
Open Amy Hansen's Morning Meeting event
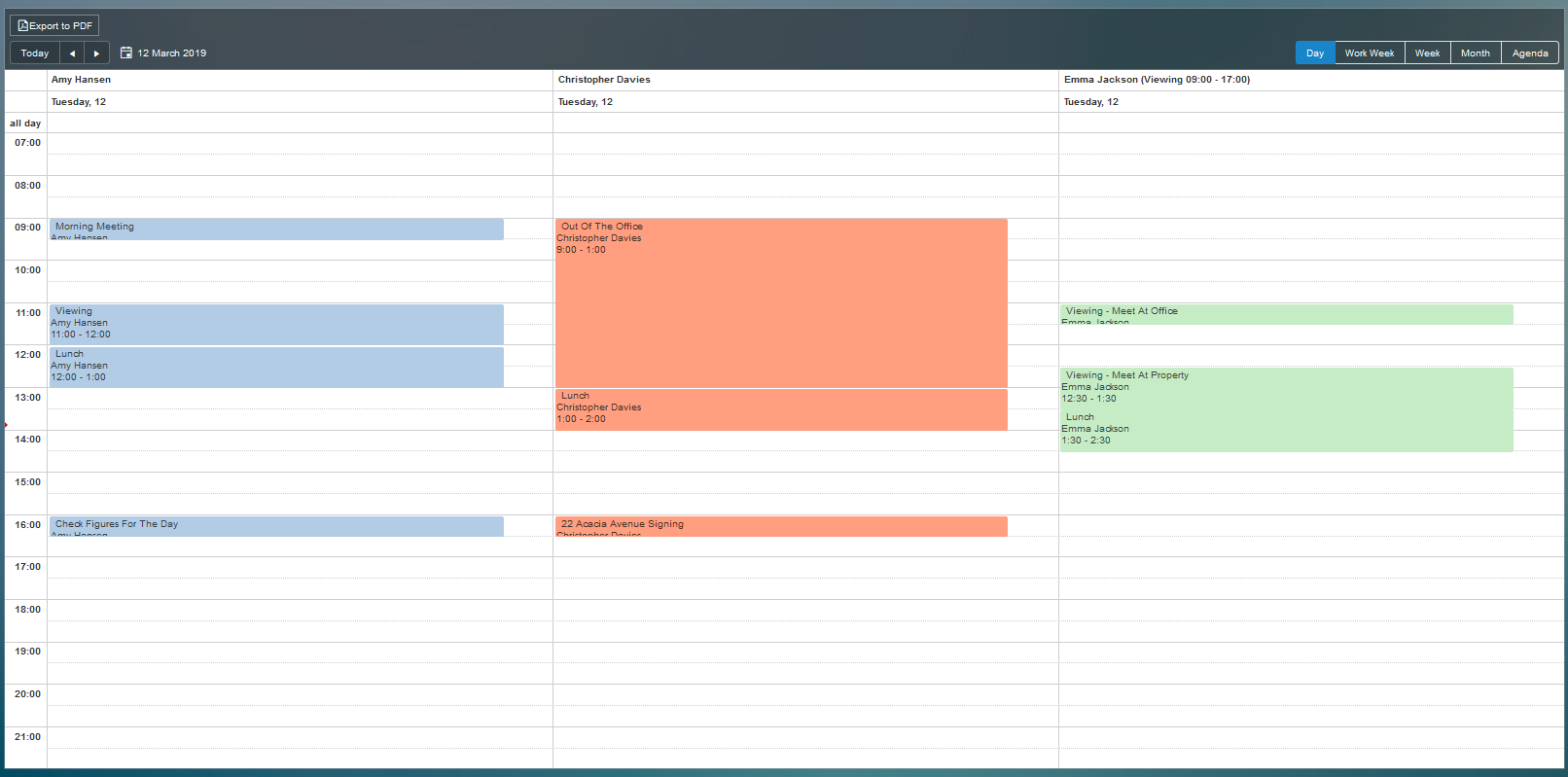(x=276, y=229)
